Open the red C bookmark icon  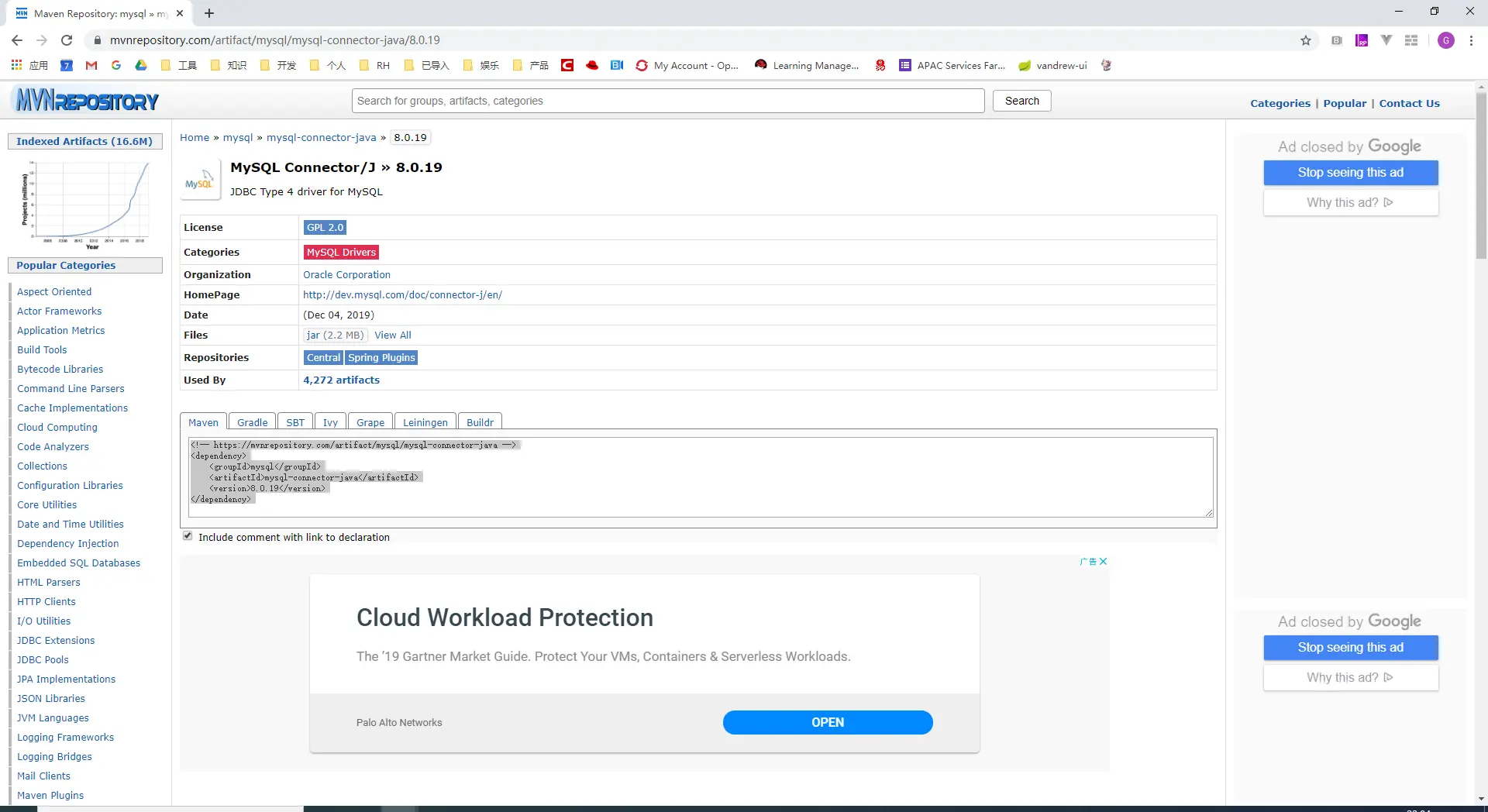tap(567, 65)
